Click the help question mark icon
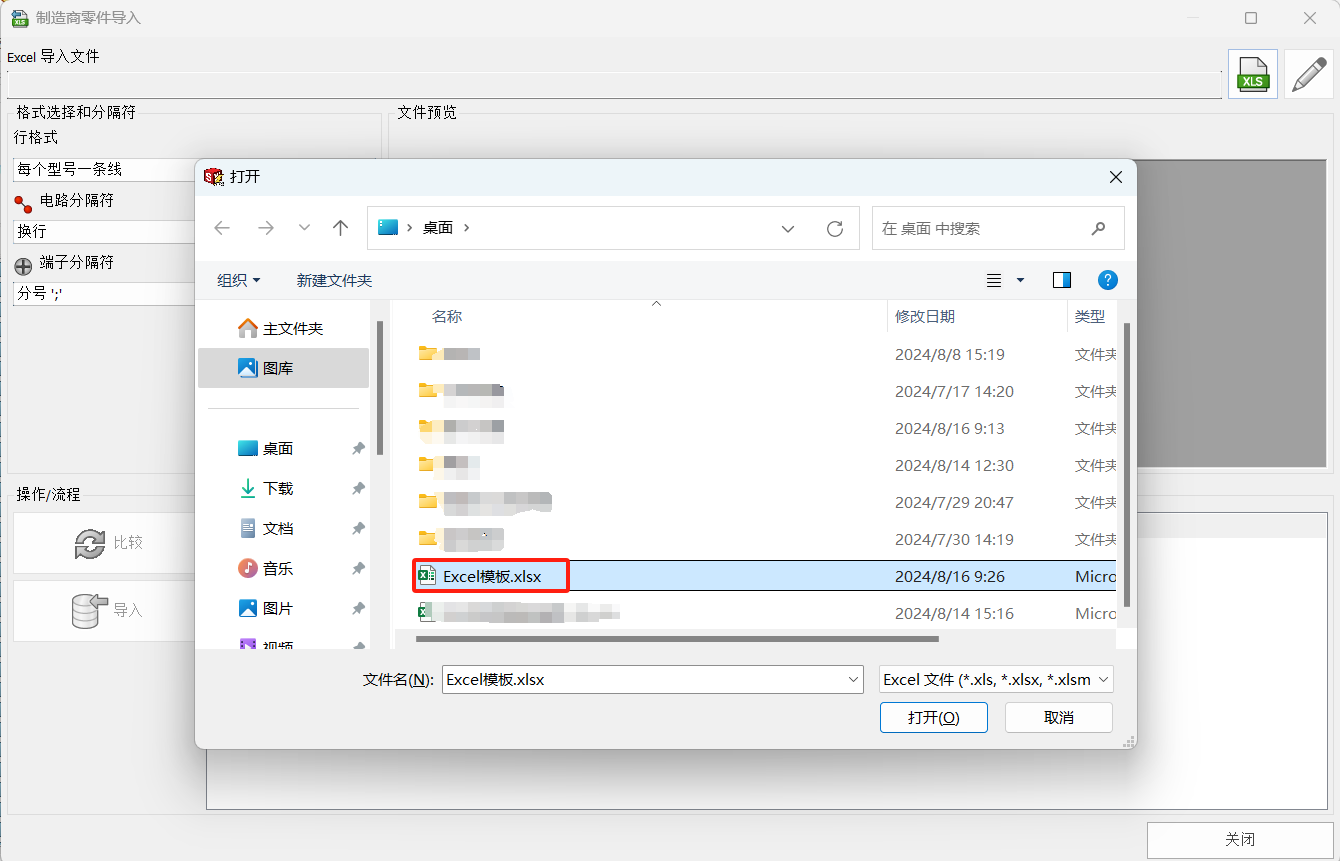1340x861 pixels. click(x=1107, y=280)
